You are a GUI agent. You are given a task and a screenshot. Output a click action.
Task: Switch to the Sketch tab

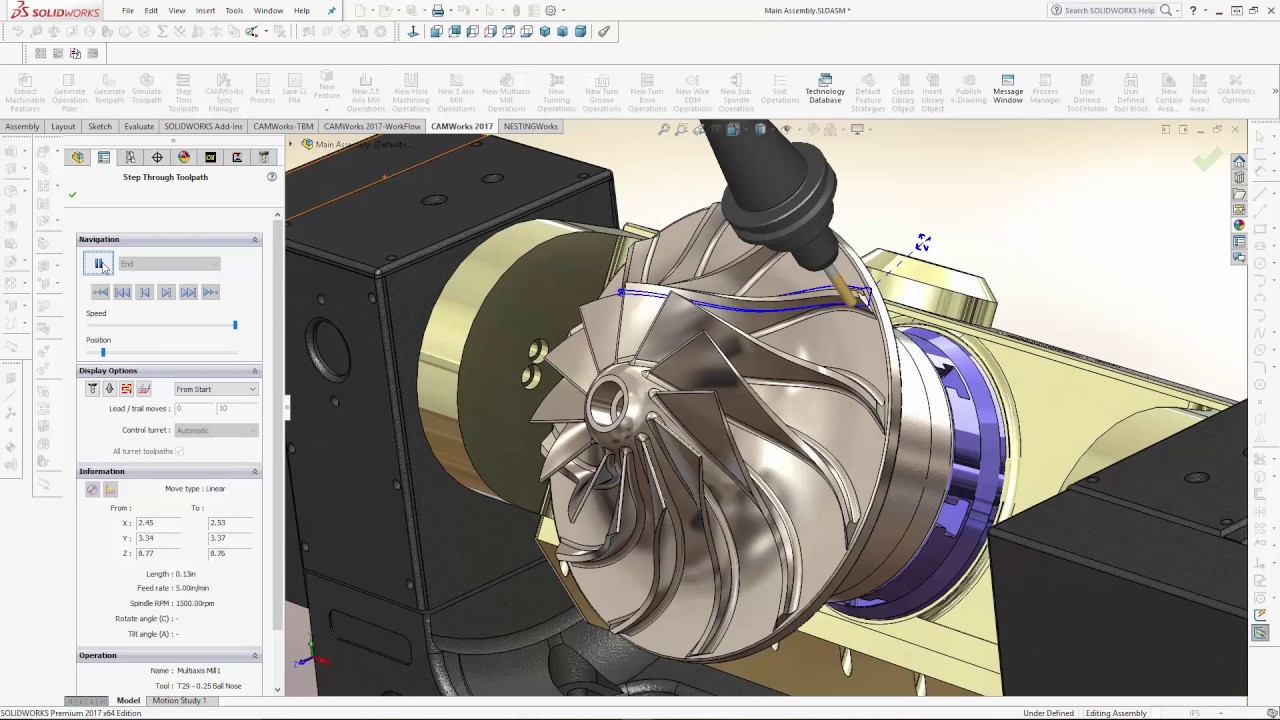(100, 127)
